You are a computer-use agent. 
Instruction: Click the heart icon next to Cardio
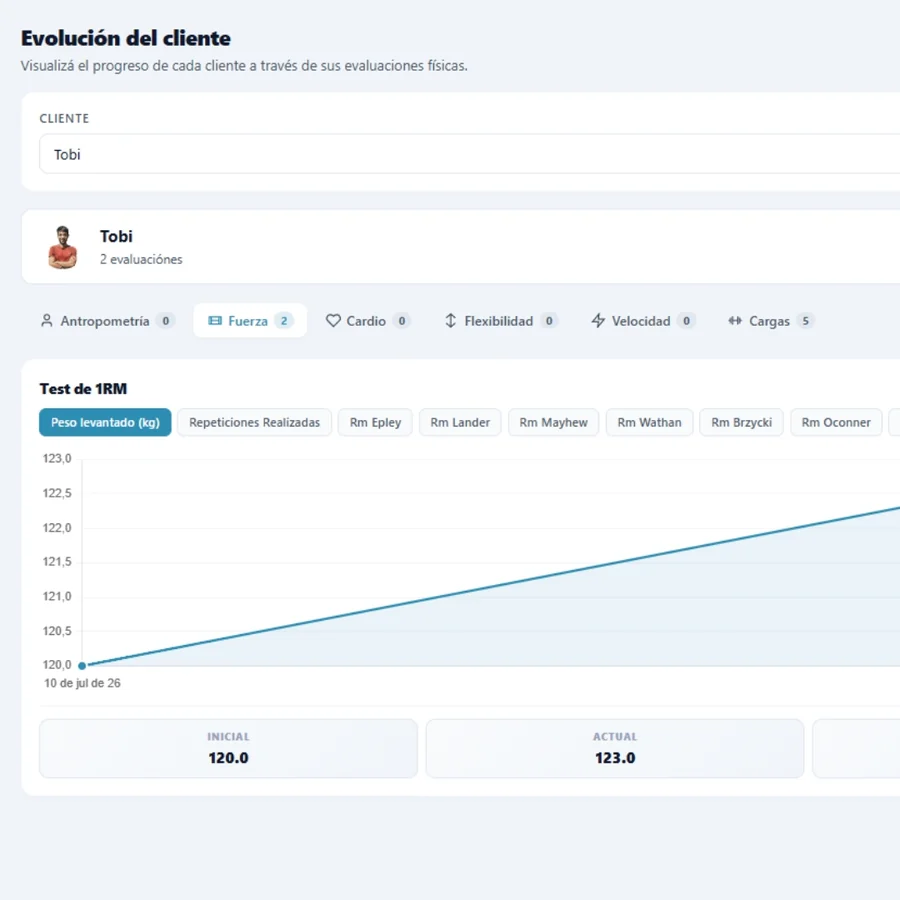tap(333, 321)
